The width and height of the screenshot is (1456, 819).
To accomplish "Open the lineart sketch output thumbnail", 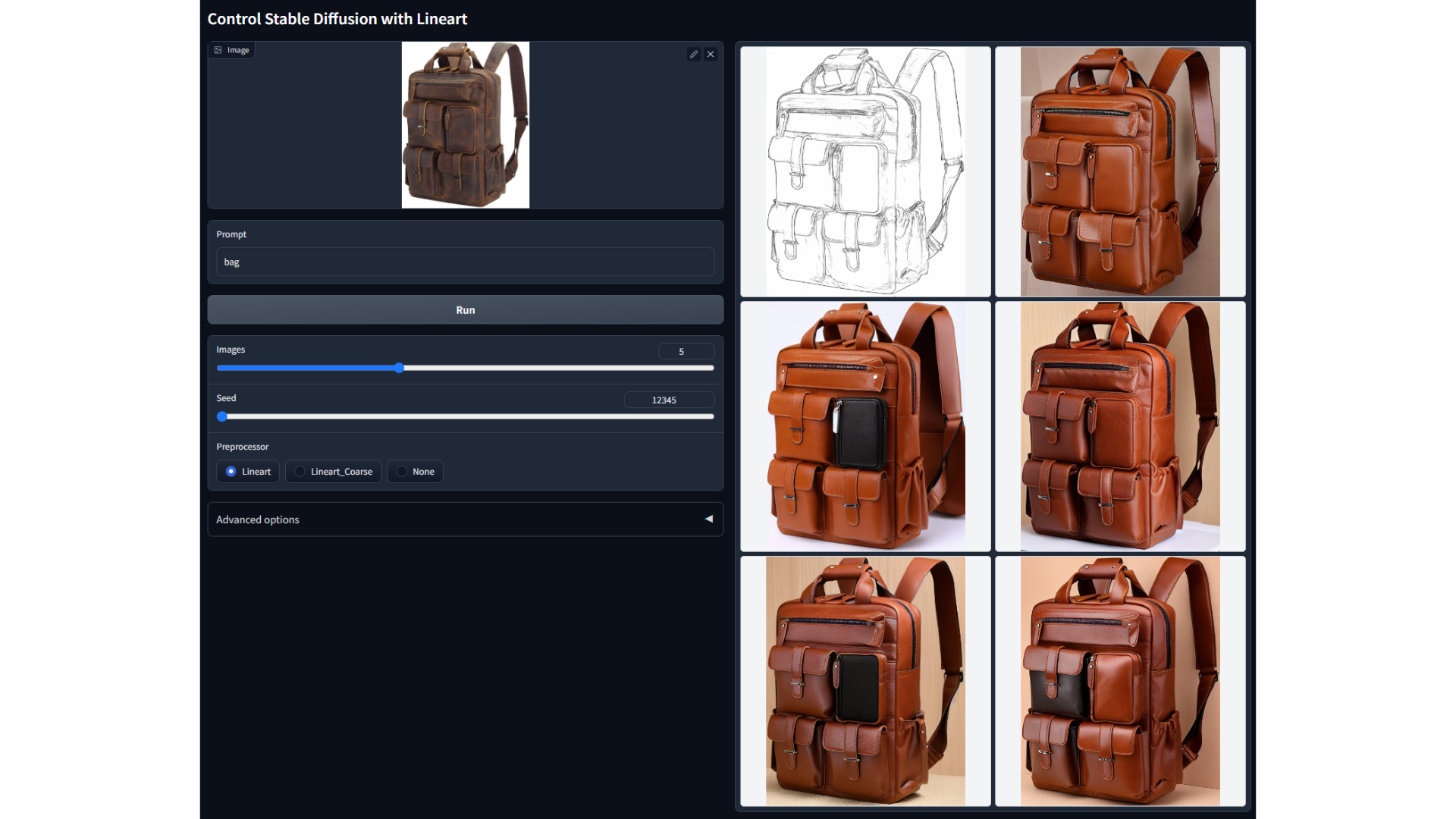I will [865, 171].
